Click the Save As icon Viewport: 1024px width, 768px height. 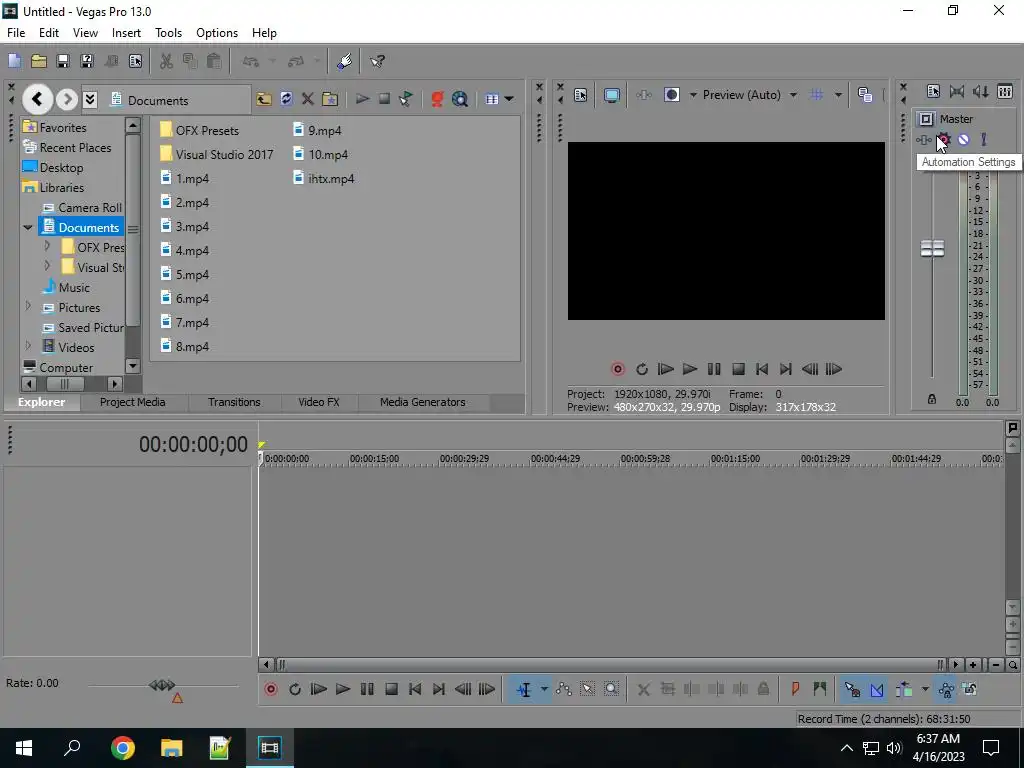click(x=87, y=61)
